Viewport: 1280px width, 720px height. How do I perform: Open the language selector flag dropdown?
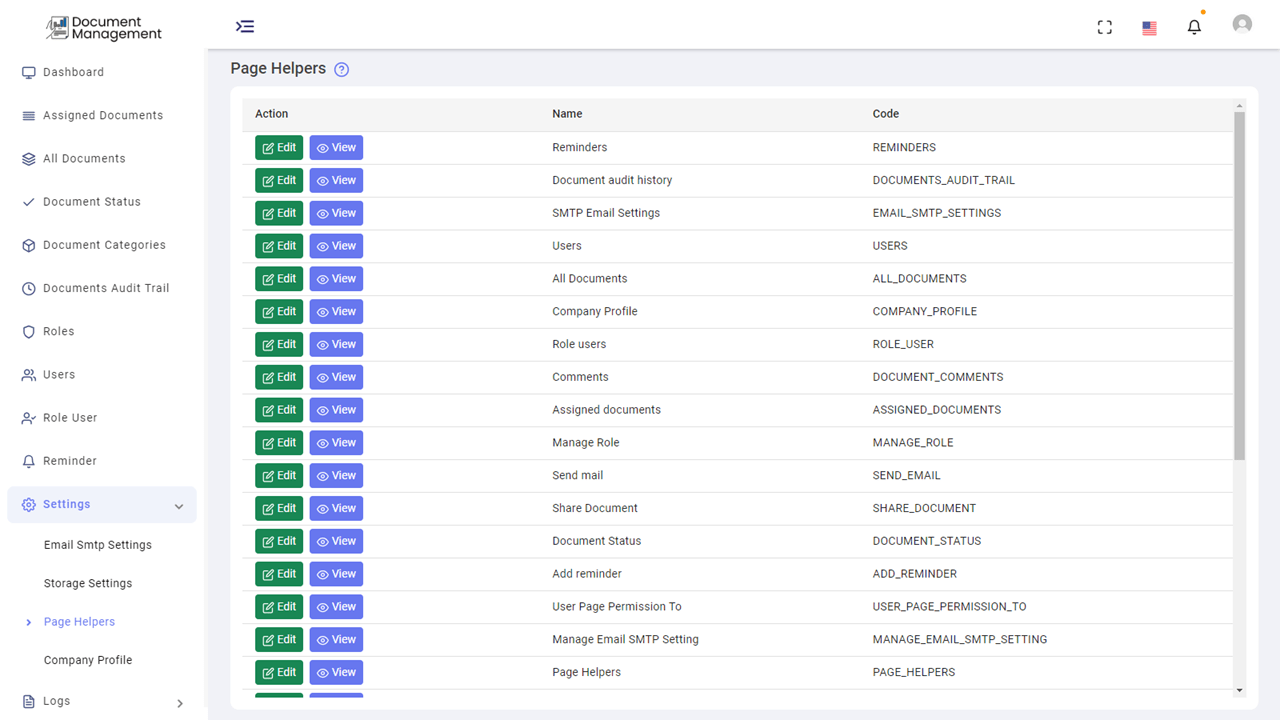pyautogui.click(x=1148, y=28)
